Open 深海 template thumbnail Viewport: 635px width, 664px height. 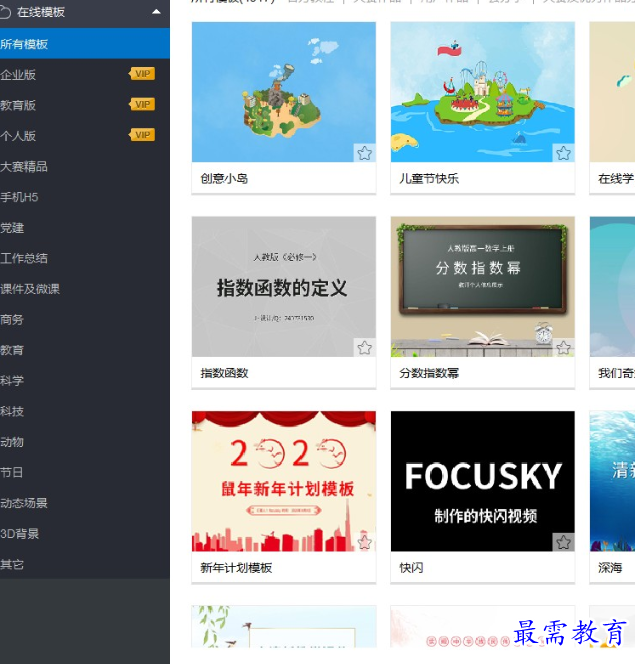pos(612,481)
